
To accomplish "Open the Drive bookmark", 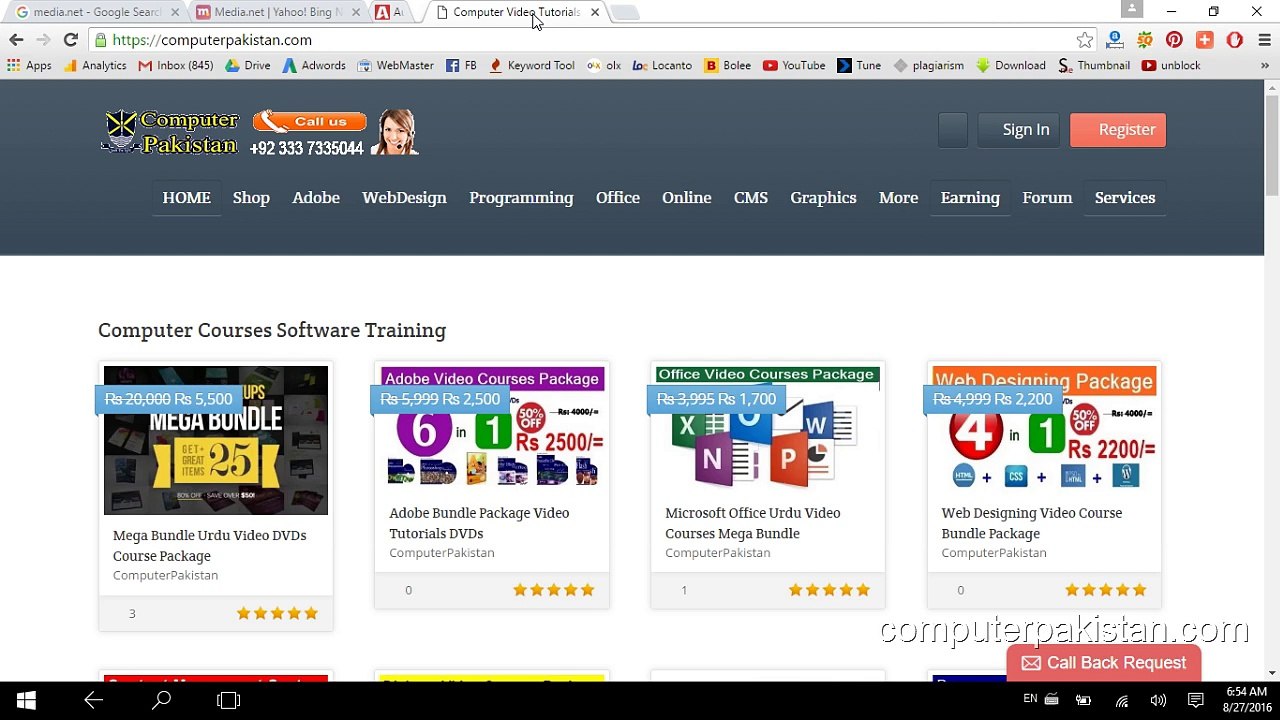I will tap(247, 65).
